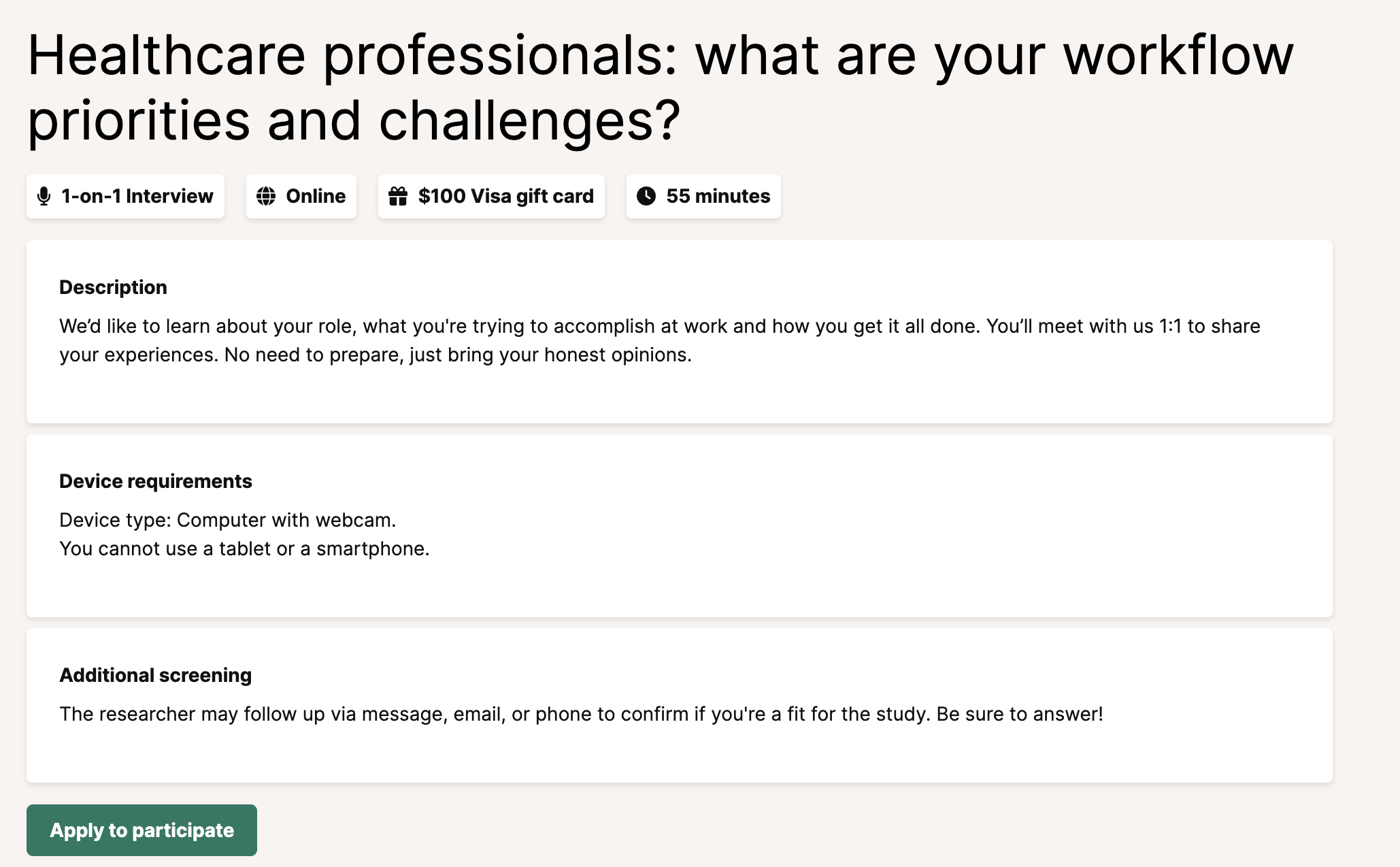1400x867 pixels.
Task: Click the Healthcare professionals study title
Action: tap(660, 88)
